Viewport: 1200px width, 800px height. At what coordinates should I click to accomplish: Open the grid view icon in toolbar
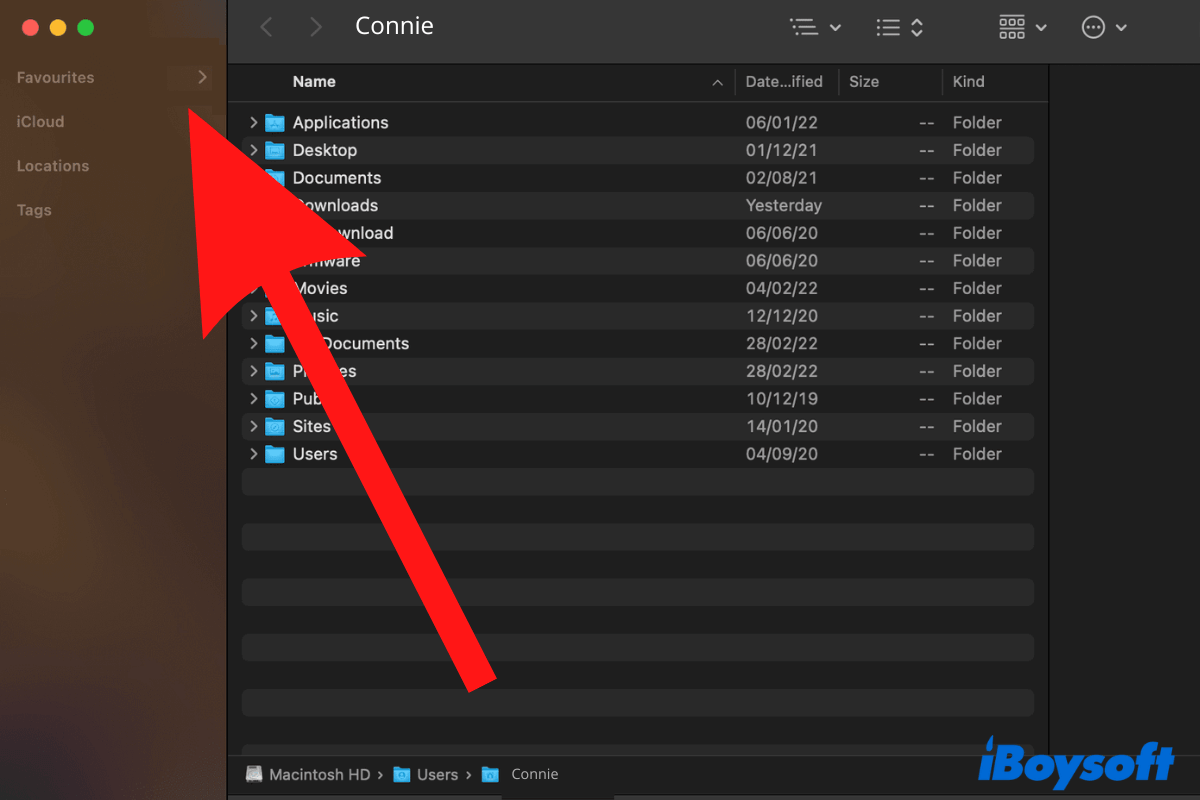[1013, 27]
